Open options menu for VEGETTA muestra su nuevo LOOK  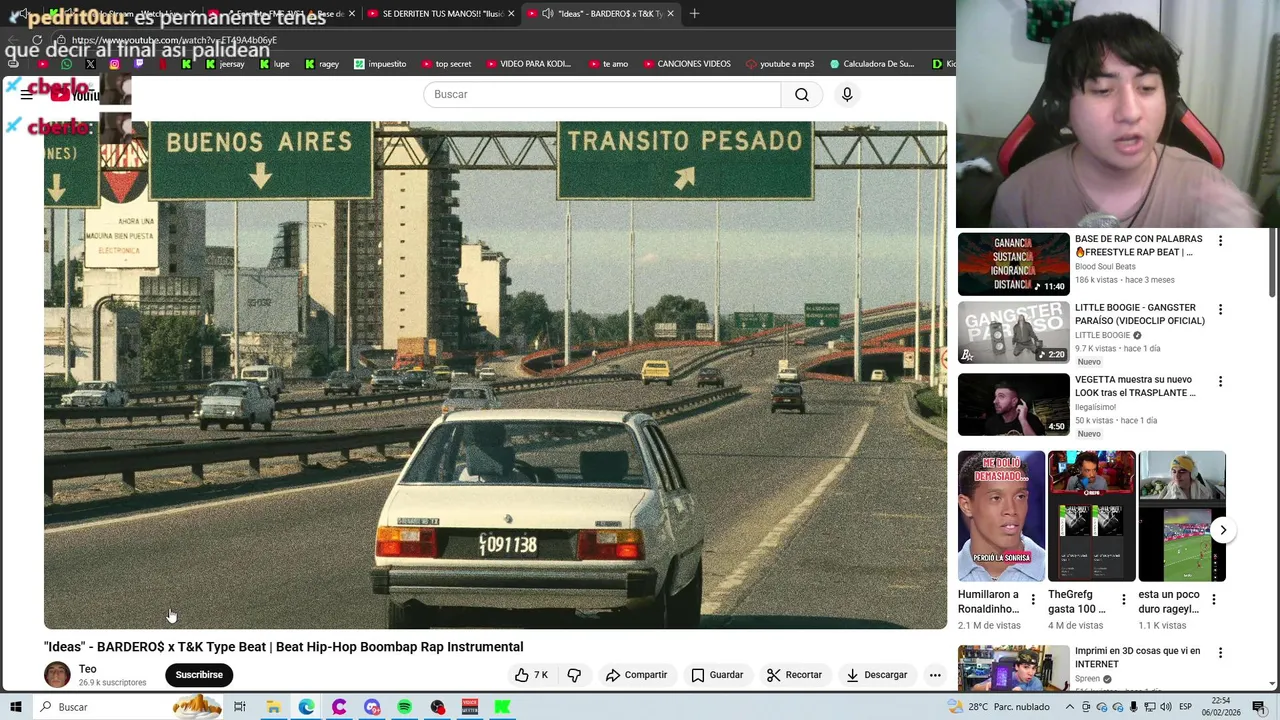pos(1220,382)
